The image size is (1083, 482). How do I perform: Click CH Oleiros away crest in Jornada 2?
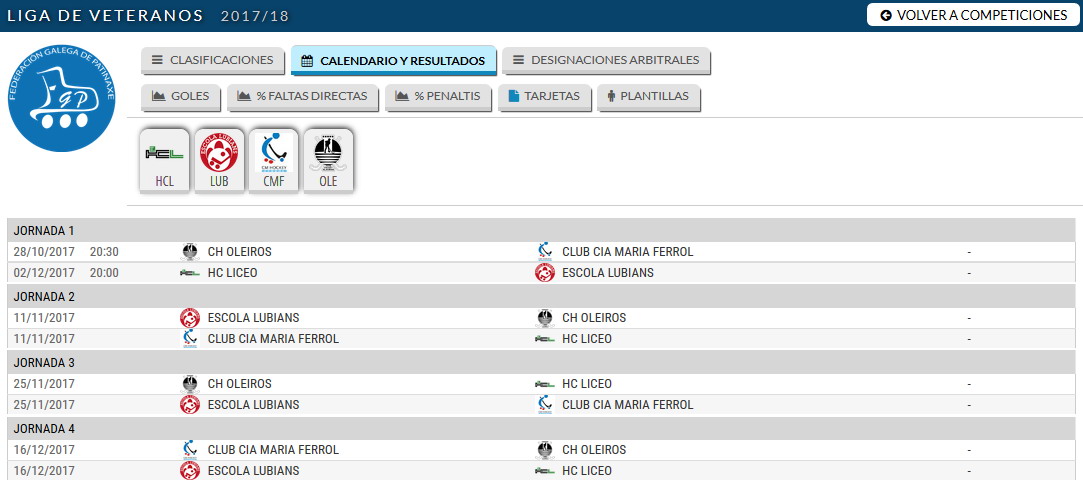[x=545, y=318]
